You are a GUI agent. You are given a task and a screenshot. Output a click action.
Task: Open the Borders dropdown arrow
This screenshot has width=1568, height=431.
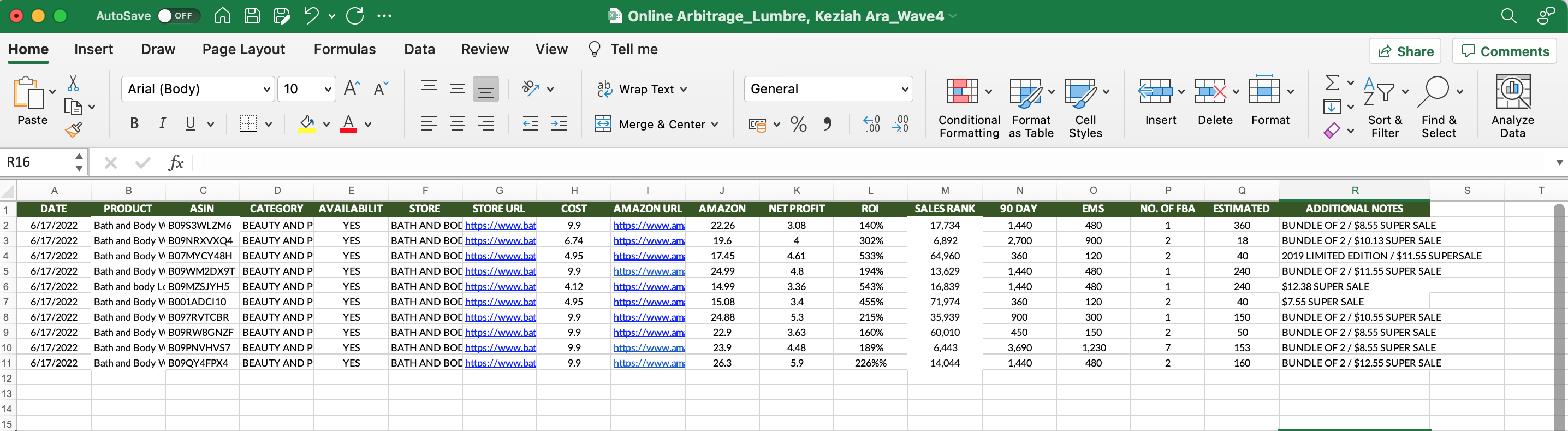coord(269,124)
